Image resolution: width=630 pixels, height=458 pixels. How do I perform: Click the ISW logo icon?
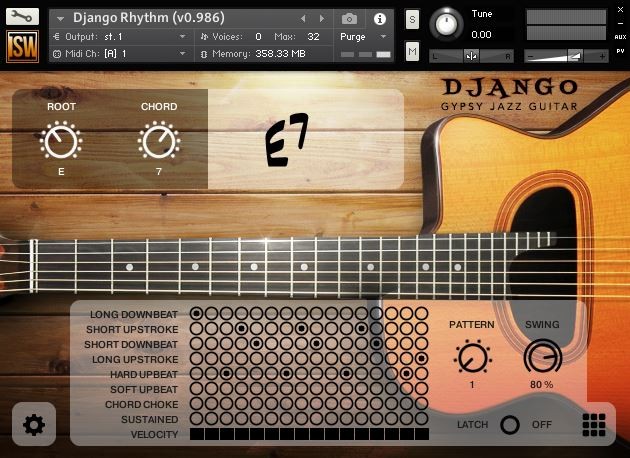click(22, 46)
